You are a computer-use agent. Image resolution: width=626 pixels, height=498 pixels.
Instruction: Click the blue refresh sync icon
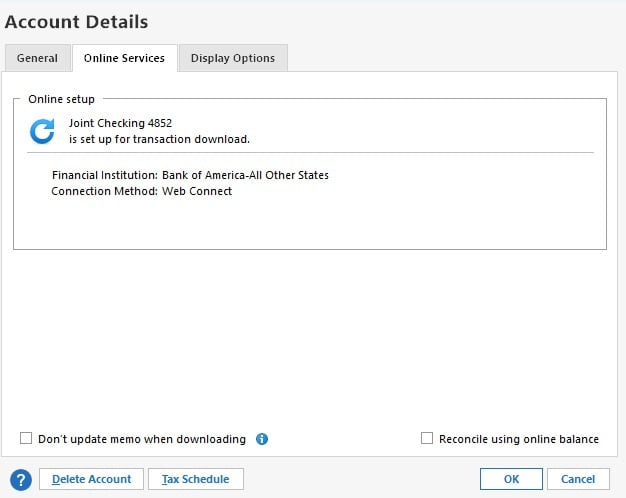point(42,131)
